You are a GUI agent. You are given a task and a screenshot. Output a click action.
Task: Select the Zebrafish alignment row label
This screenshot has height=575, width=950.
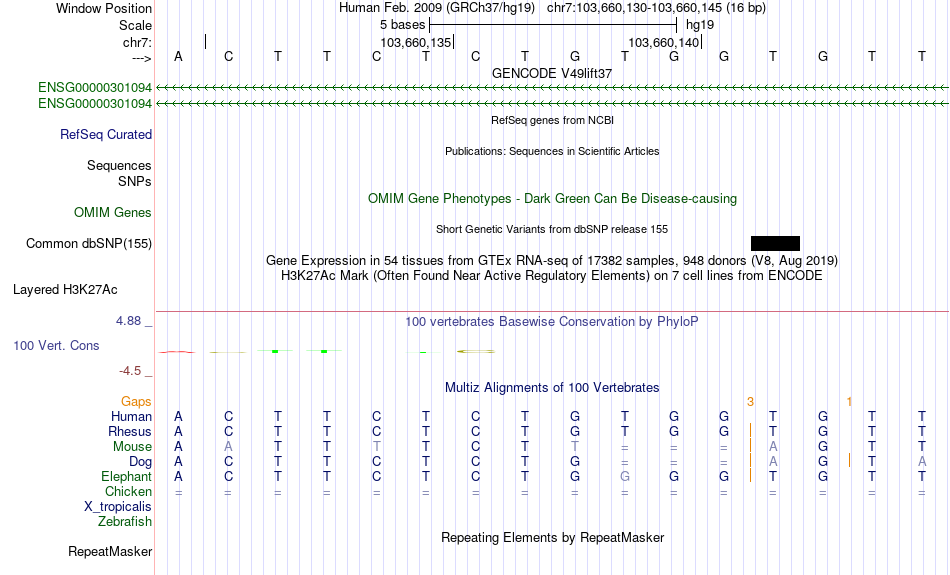pos(125,522)
